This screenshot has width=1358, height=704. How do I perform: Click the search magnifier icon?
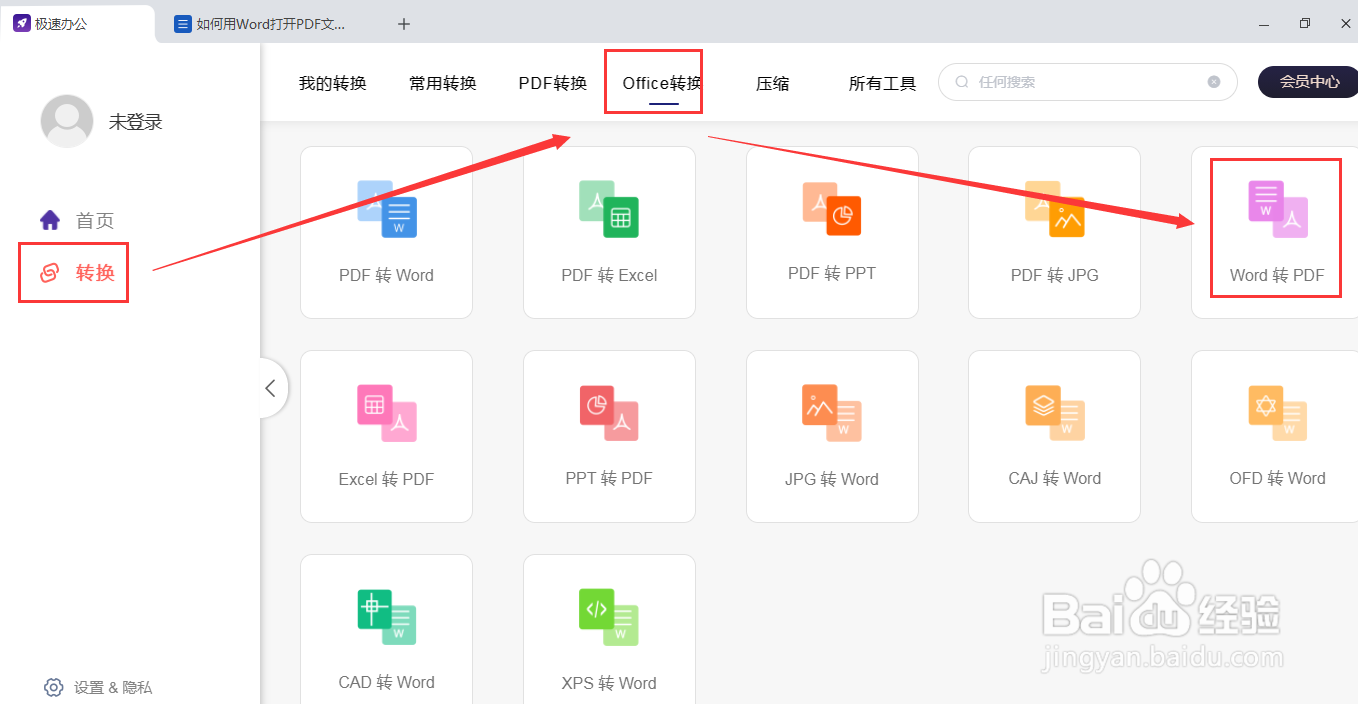(x=963, y=82)
